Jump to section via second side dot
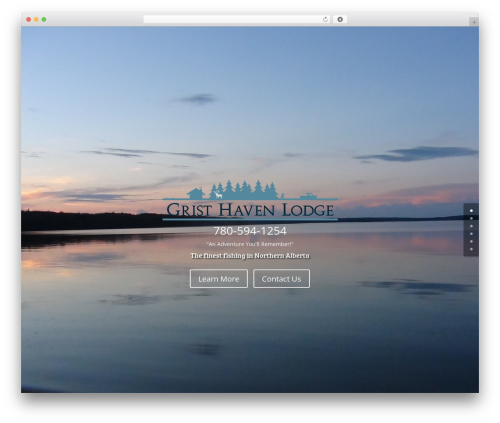The image size is (500, 423). point(471,218)
